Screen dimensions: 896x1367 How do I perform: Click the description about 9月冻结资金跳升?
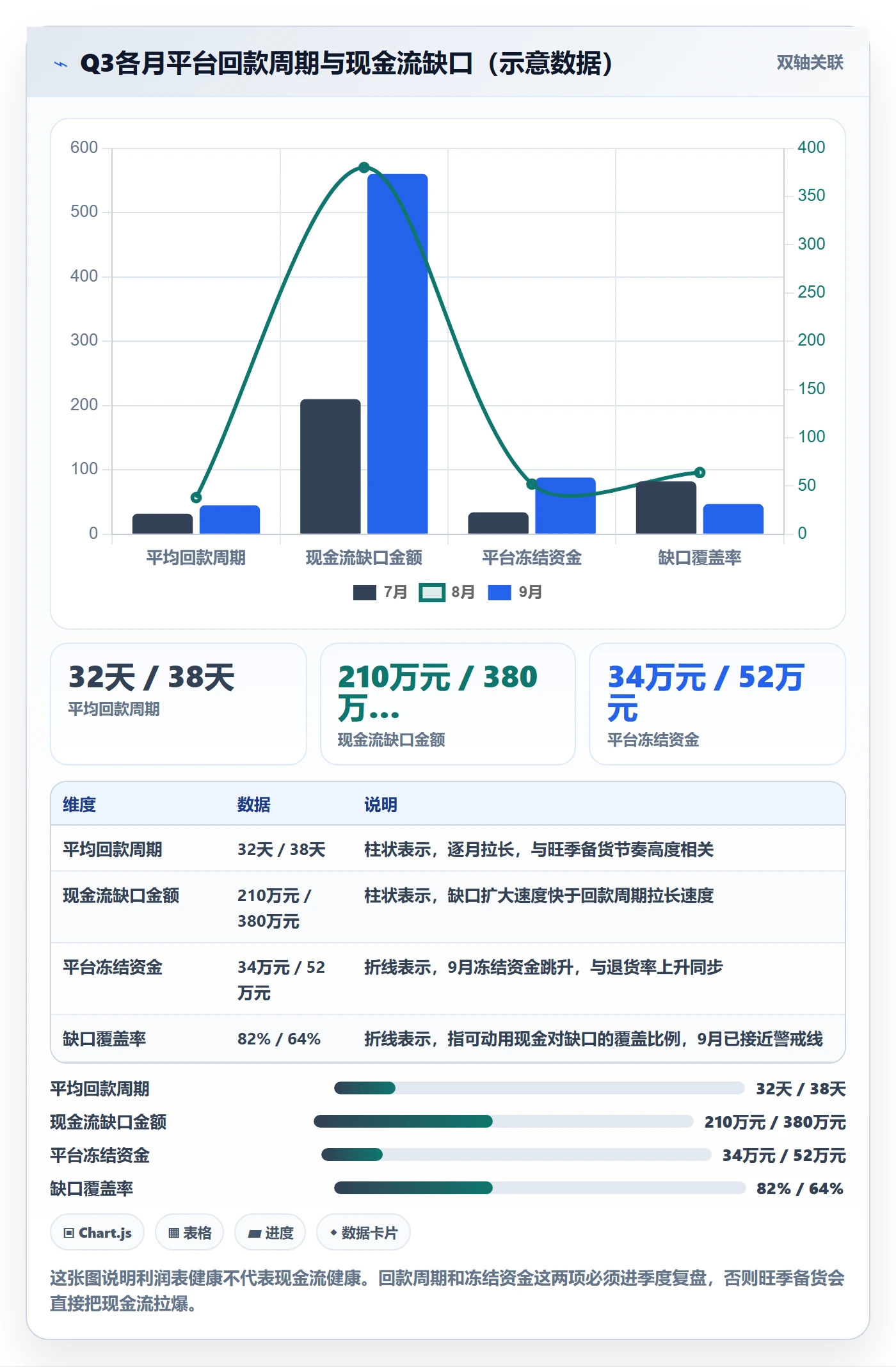(x=543, y=967)
